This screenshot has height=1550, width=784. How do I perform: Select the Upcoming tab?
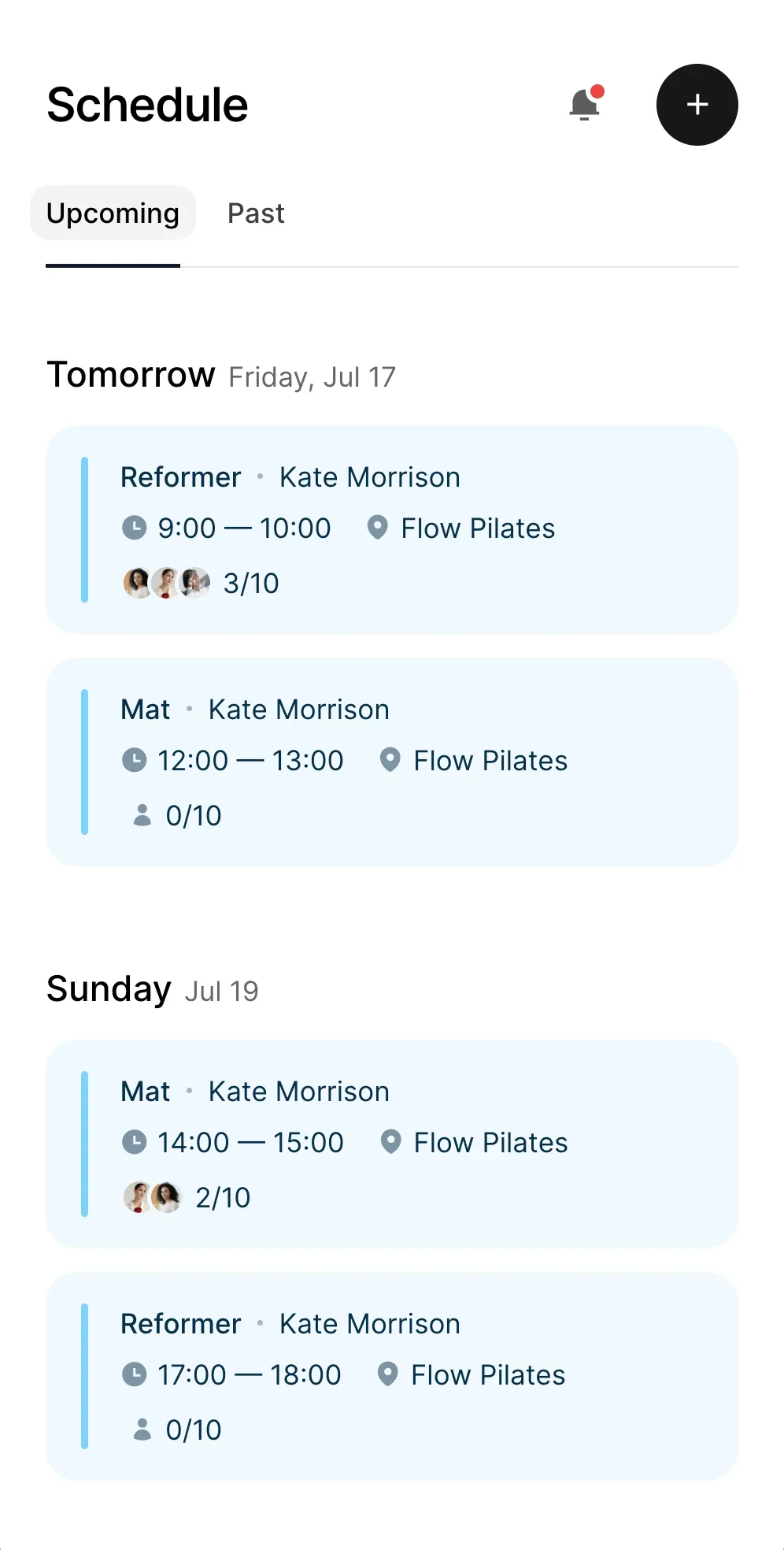click(x=113, y=213)
